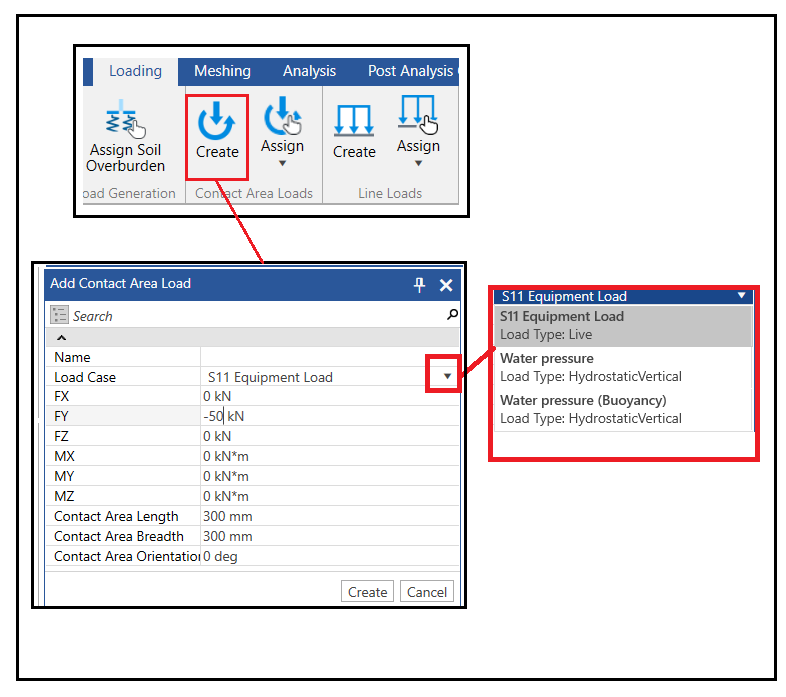Open the Post Analysis tab
This screenshot has width=786, height=697.
pos(410,71)
